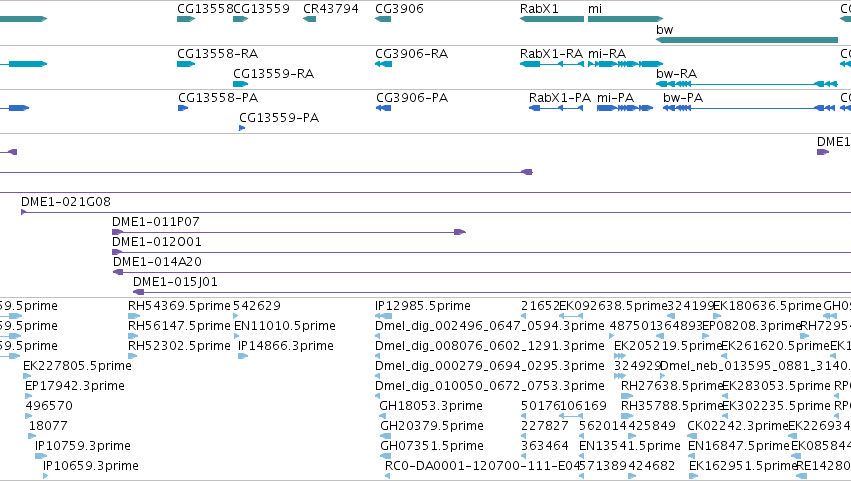Select the IP10659.3prime EST label
Screen dimensions: 851x481
[x=91, y=466]
